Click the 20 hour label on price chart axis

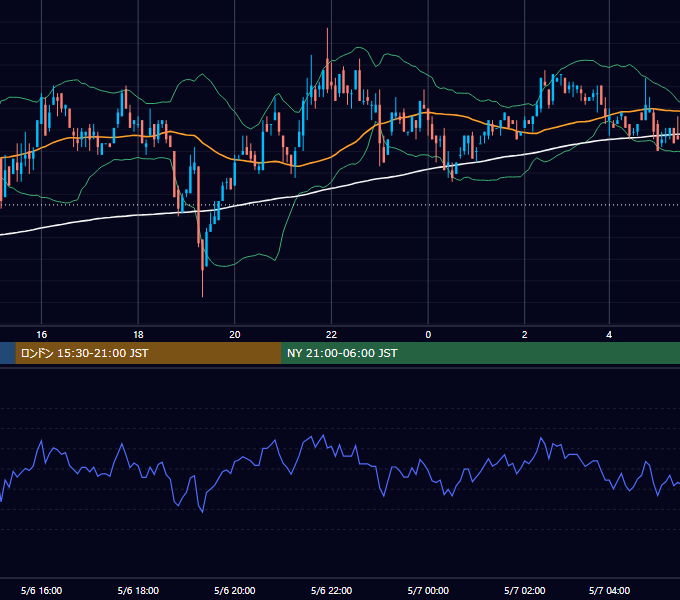pos(235,335)
